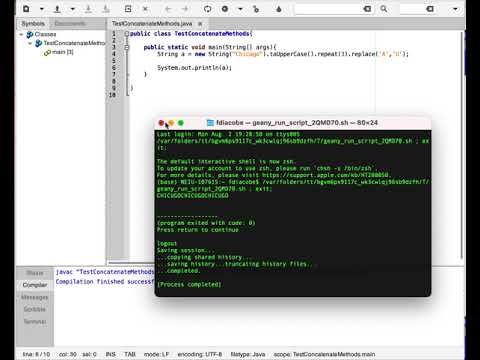This screenshot has width=480, height=360.
Task: Click the 'filetype: Java' status bar entry
Action: (x=248, y=354)
